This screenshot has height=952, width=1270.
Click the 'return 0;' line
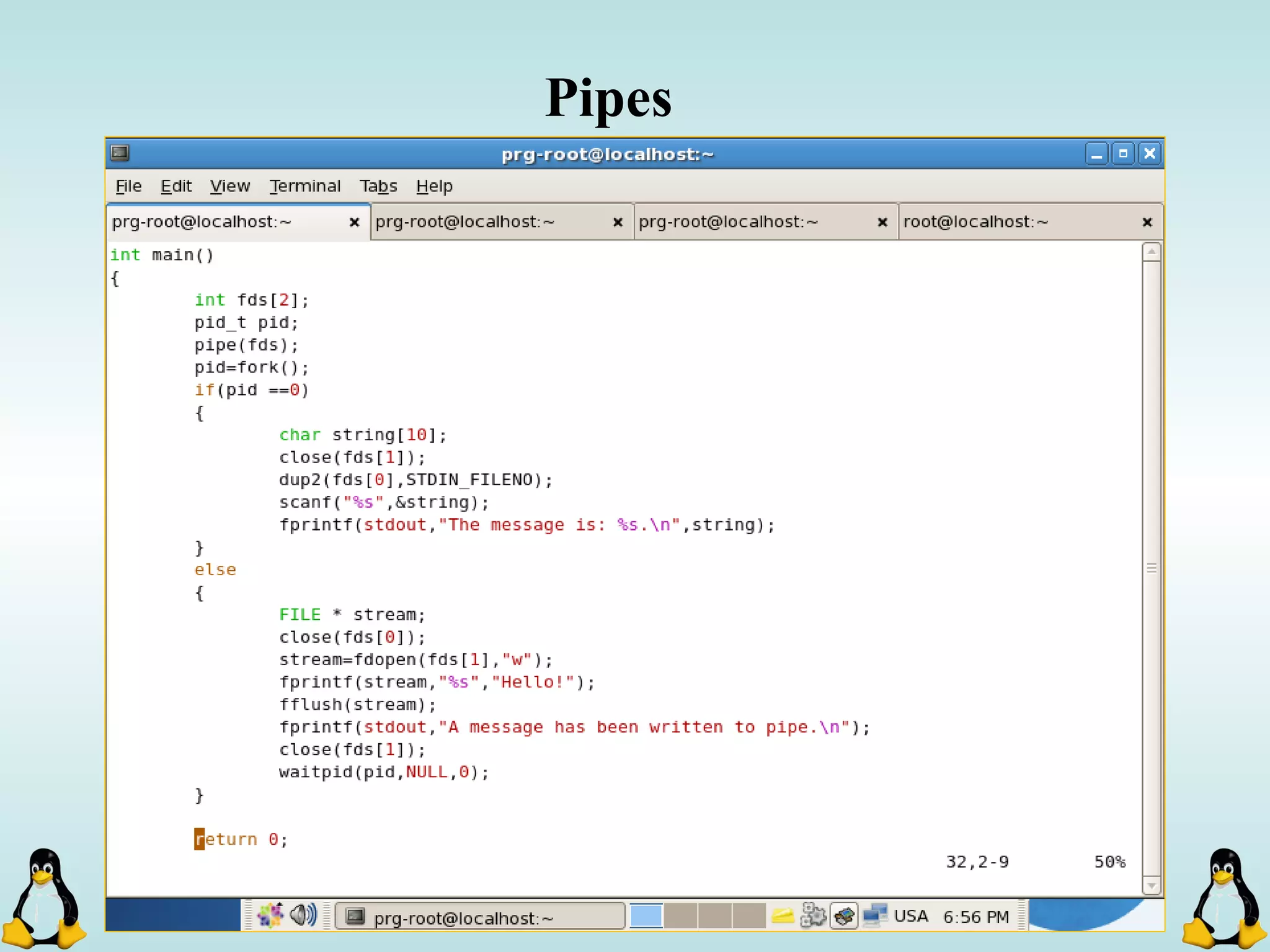point(241,839)
